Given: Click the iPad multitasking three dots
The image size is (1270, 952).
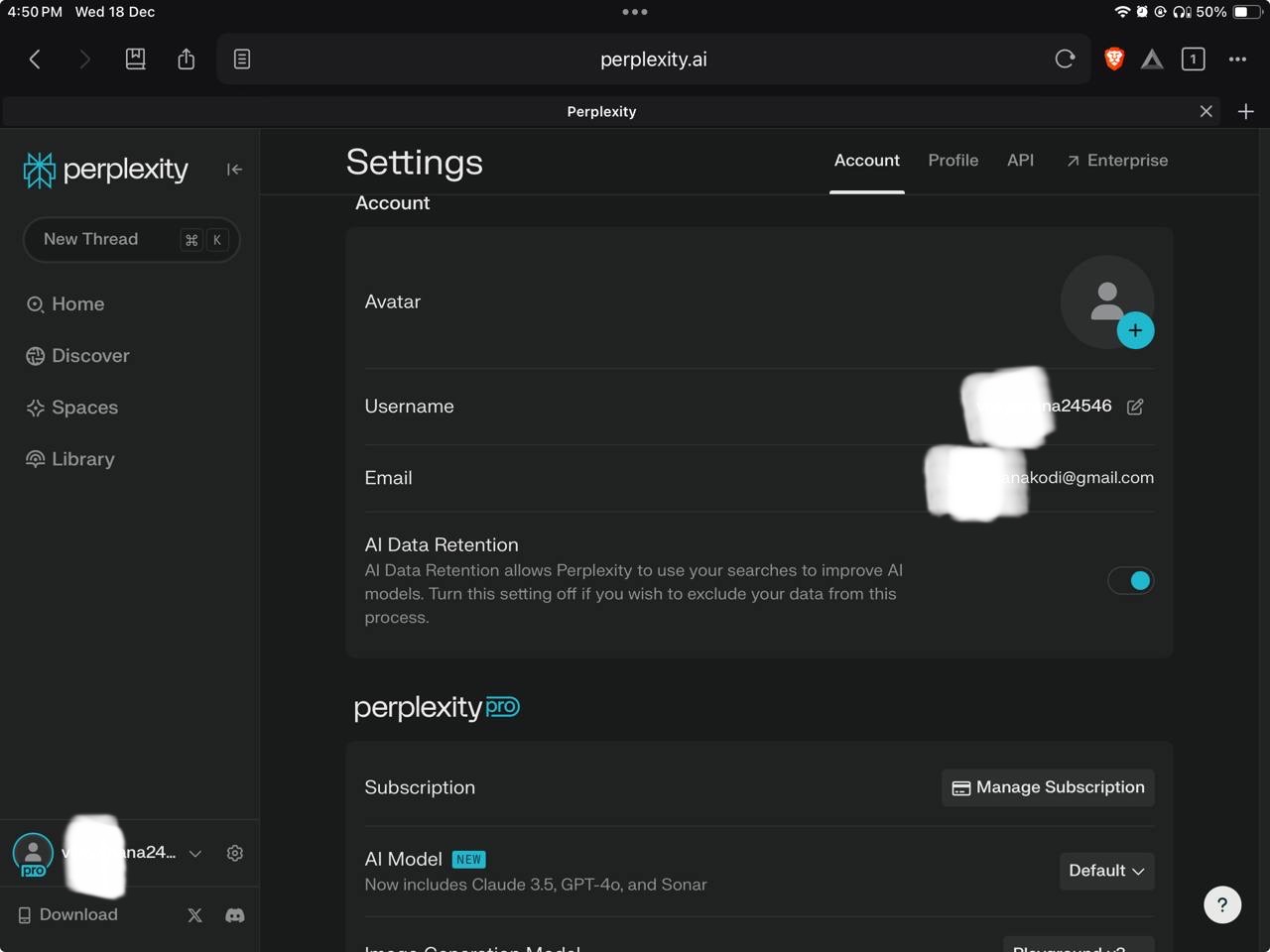Looking at the screenshot, I should [x=634, y=12].
